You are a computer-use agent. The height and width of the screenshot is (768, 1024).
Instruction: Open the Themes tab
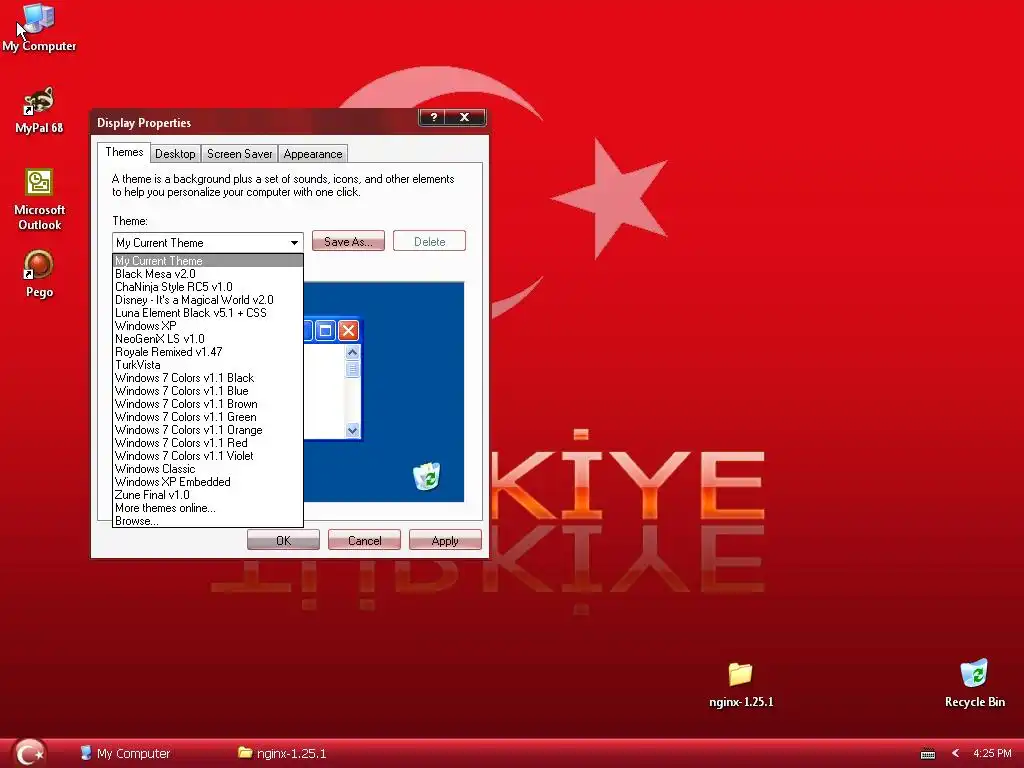click(x=124, y=152)
